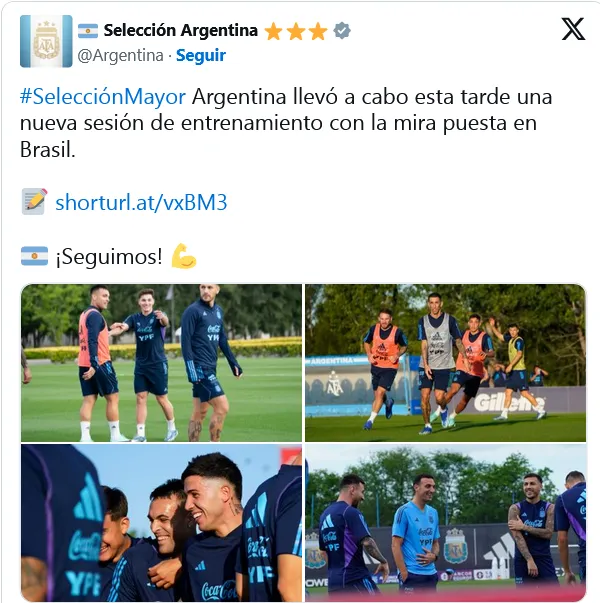Click the Gillette banner in running photo
The height and width of the screenshot is (603, 600).
click(509, 403)
